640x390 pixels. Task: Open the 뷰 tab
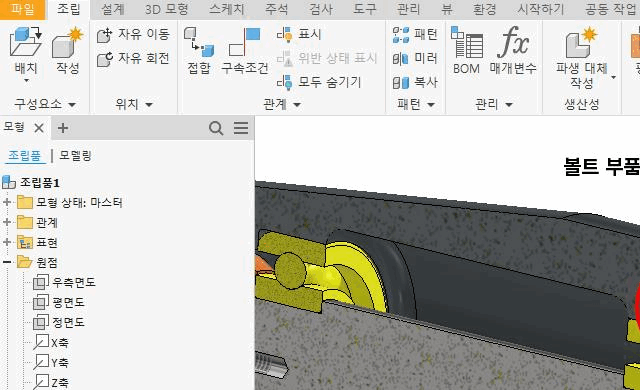pos(447,9)
